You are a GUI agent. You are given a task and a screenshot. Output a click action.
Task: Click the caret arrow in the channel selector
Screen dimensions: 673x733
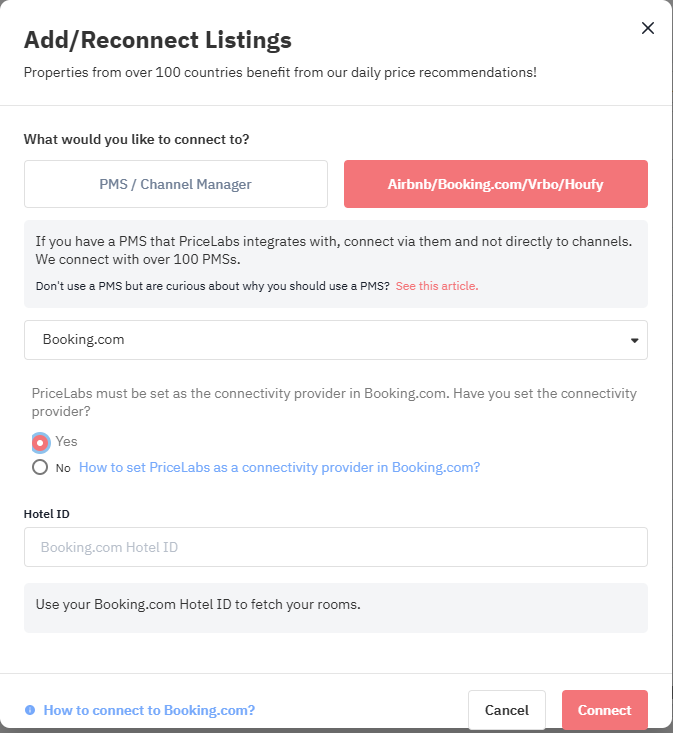(634, 340)
